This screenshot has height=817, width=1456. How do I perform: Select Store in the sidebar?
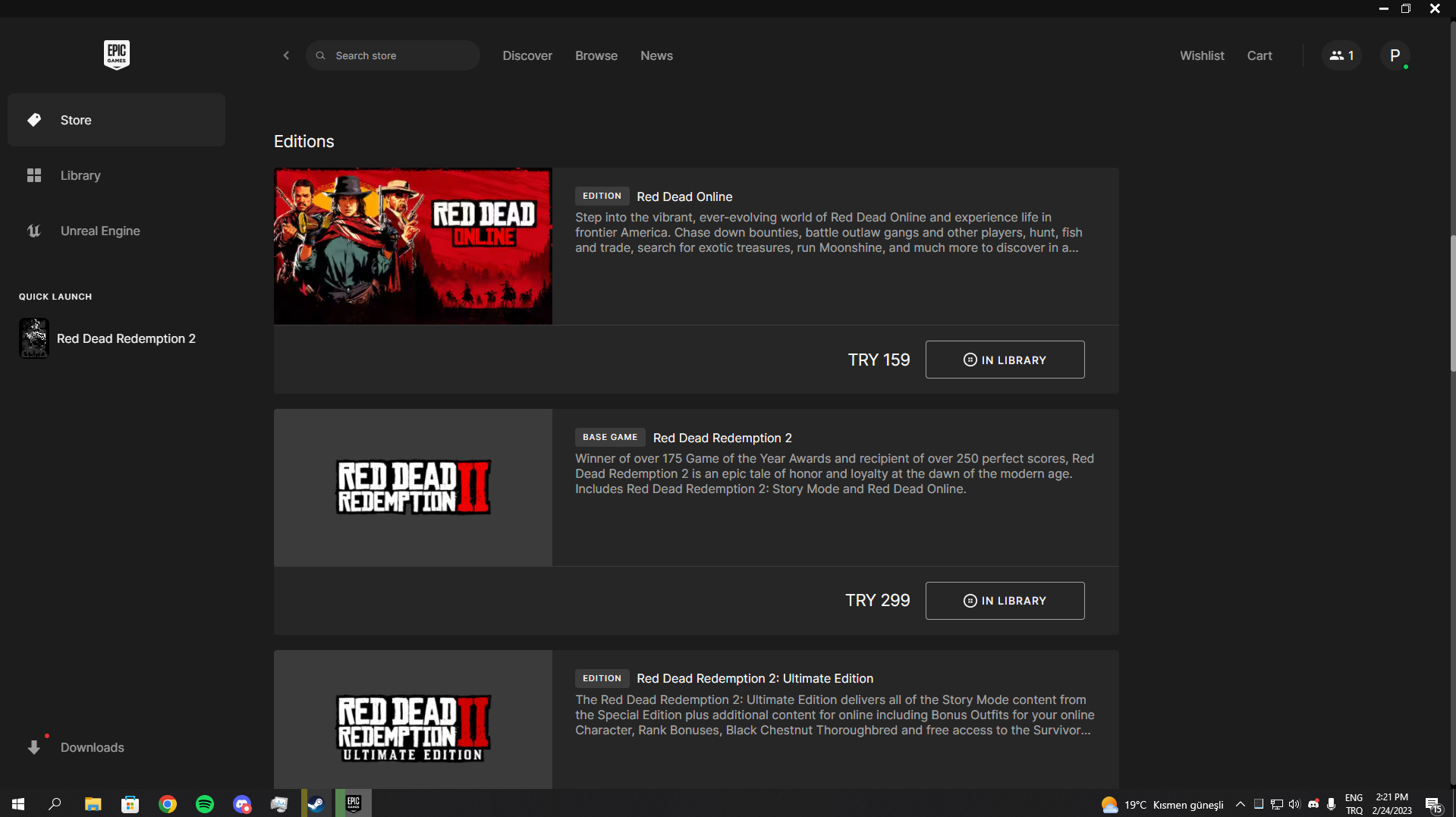(x=116, y=120)
